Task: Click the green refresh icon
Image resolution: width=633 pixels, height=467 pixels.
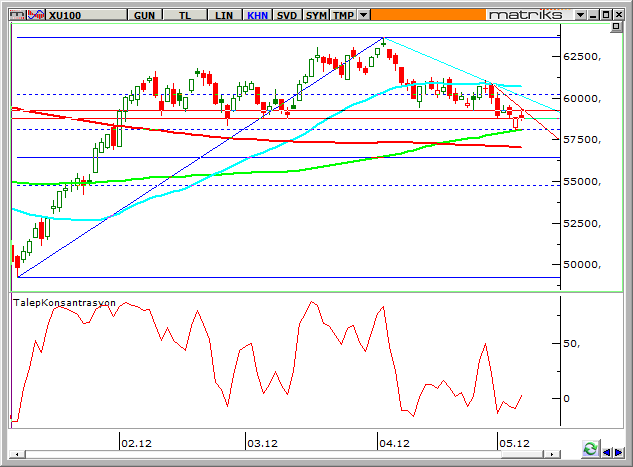Action: [591, 449]
